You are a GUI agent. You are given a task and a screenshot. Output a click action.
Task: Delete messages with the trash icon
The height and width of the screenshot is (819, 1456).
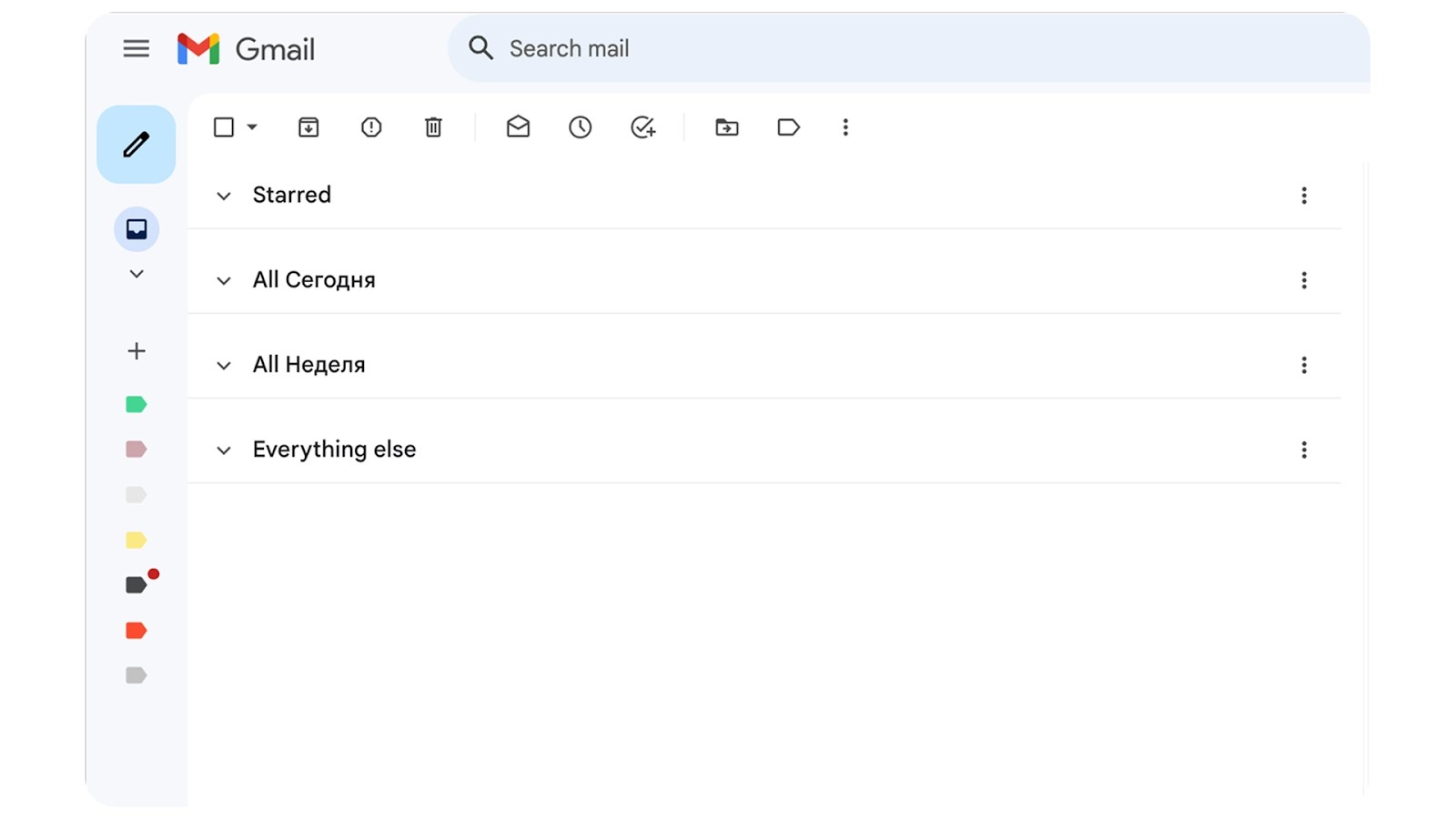click(433, 127)
